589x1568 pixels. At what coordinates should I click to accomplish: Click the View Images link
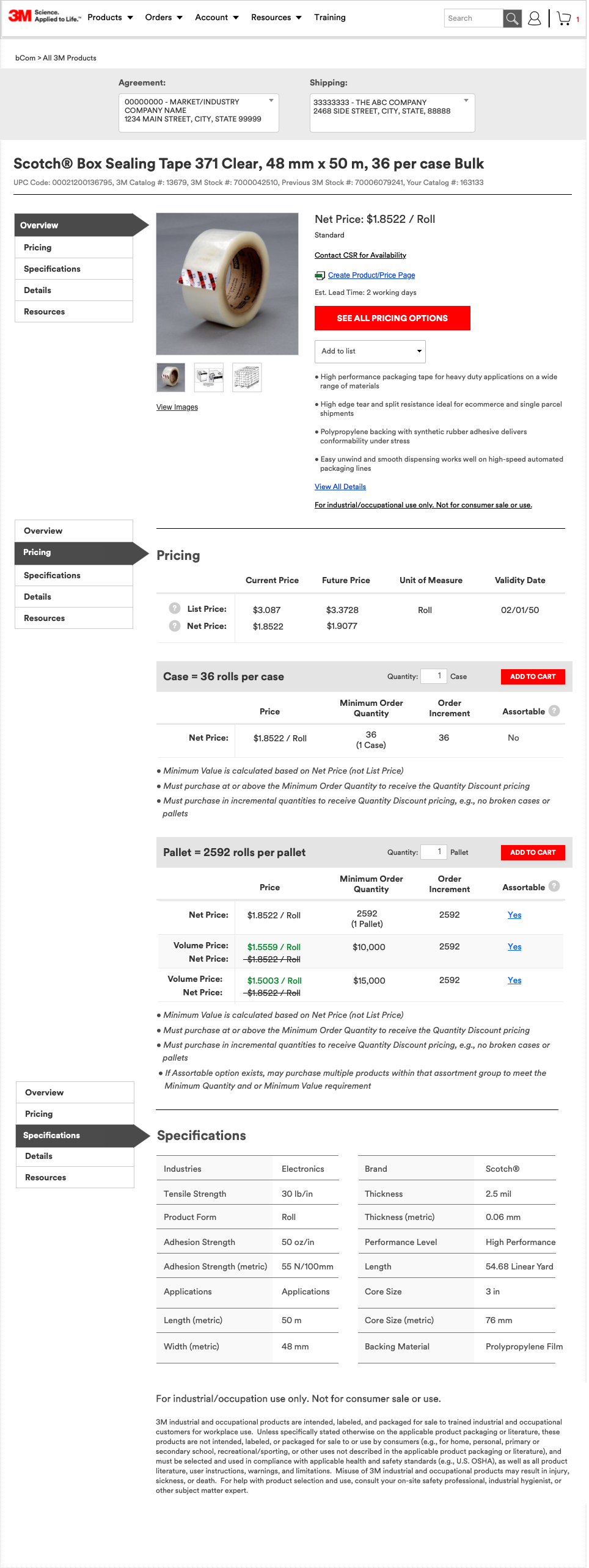click(177, 407)
